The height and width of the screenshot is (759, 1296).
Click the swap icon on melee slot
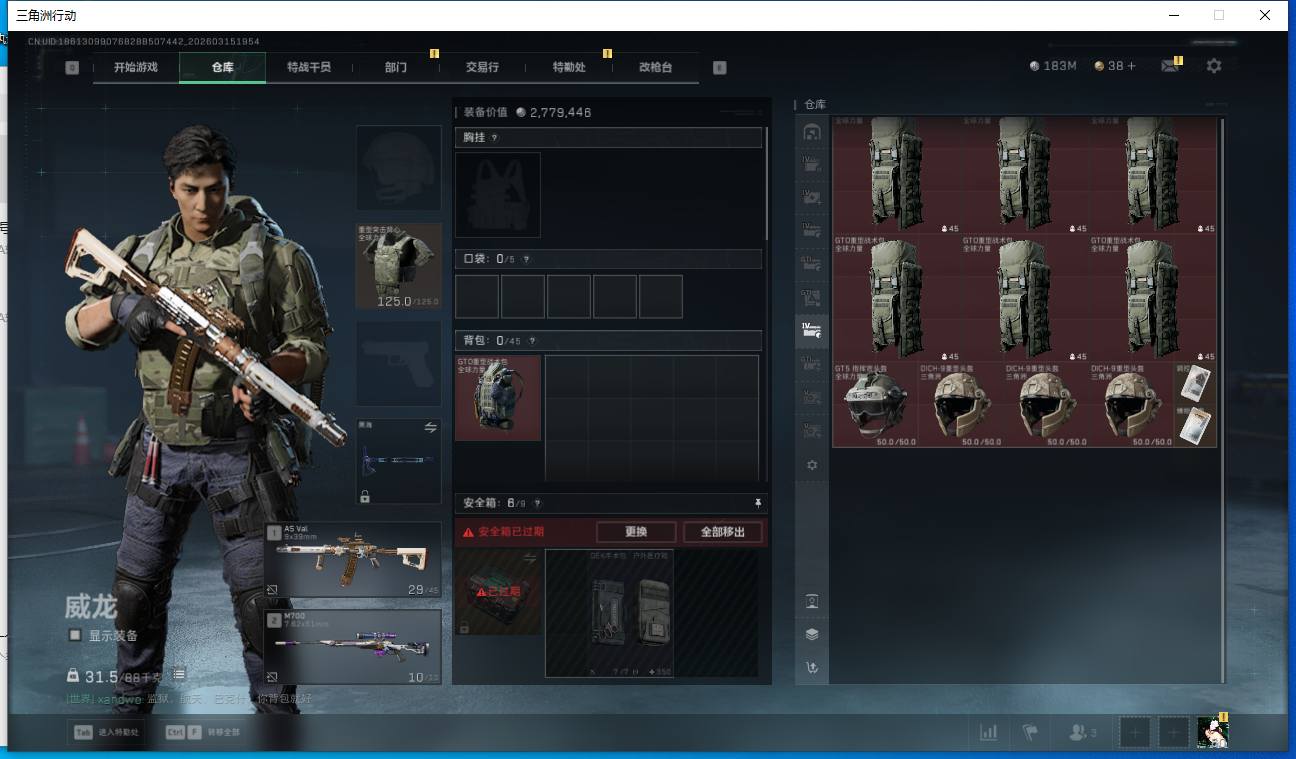pyautogui.click(x=431, y=427)
